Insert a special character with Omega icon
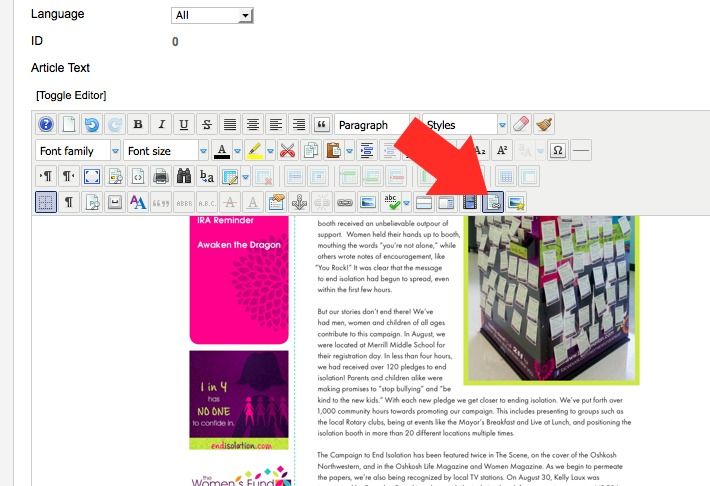Viewport: 710px width, 486px height. (x=558, y=150)
